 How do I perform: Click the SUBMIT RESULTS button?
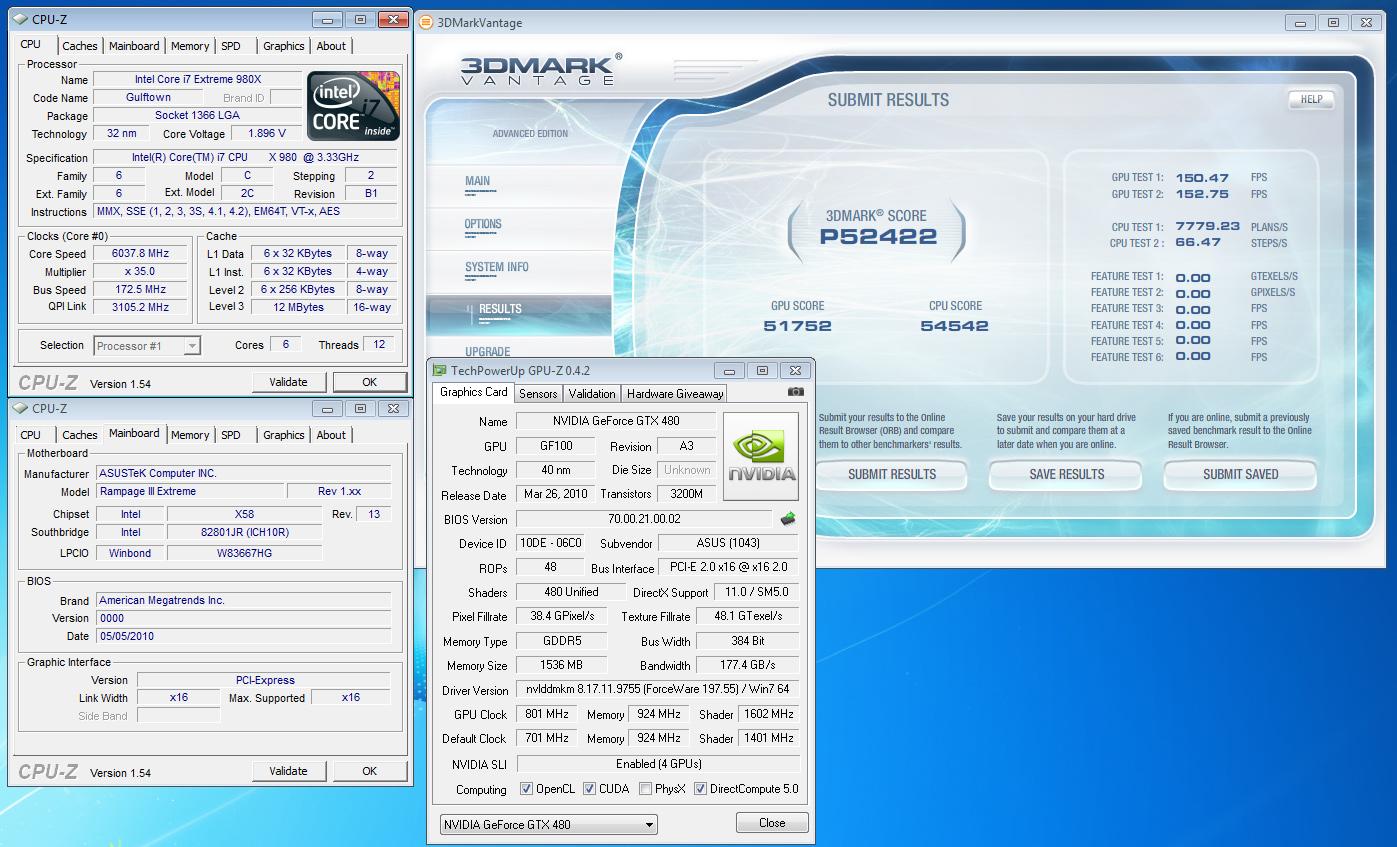(892, 474)
